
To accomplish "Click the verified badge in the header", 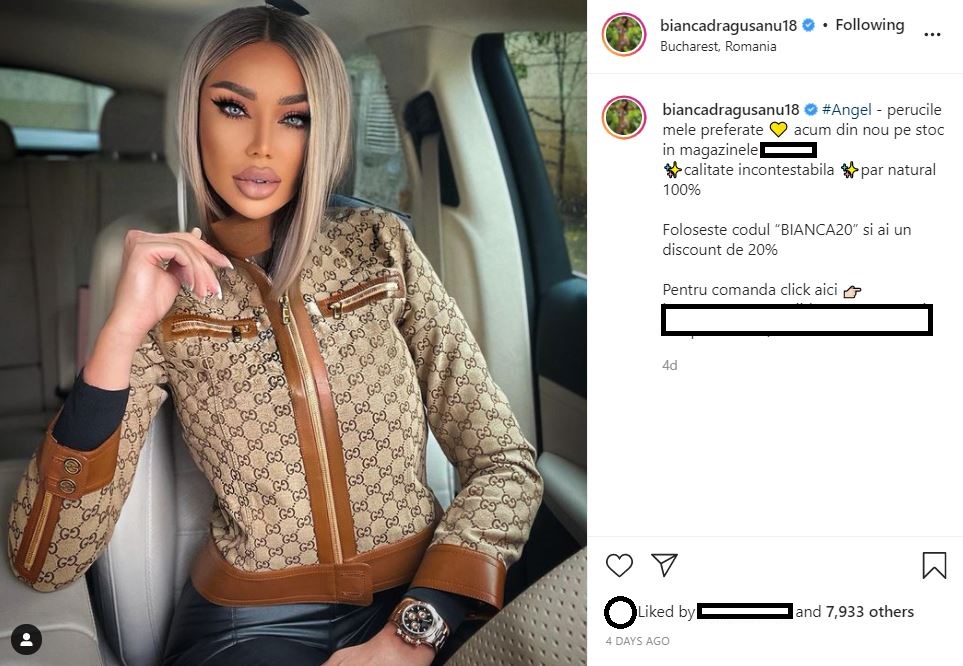I will click(809, 25).
